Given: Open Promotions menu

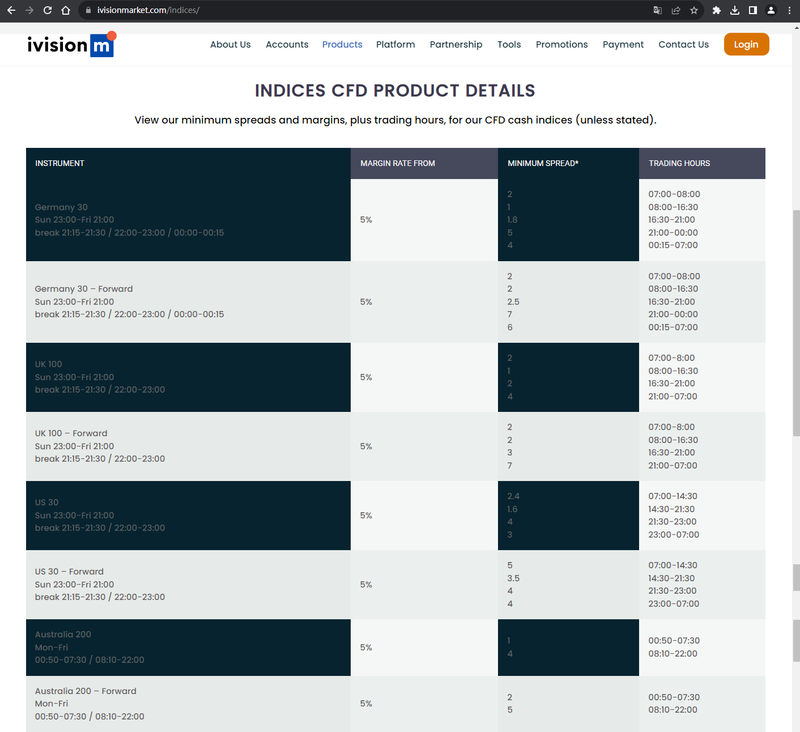Looking at the screenshot, I should [562, 44].
